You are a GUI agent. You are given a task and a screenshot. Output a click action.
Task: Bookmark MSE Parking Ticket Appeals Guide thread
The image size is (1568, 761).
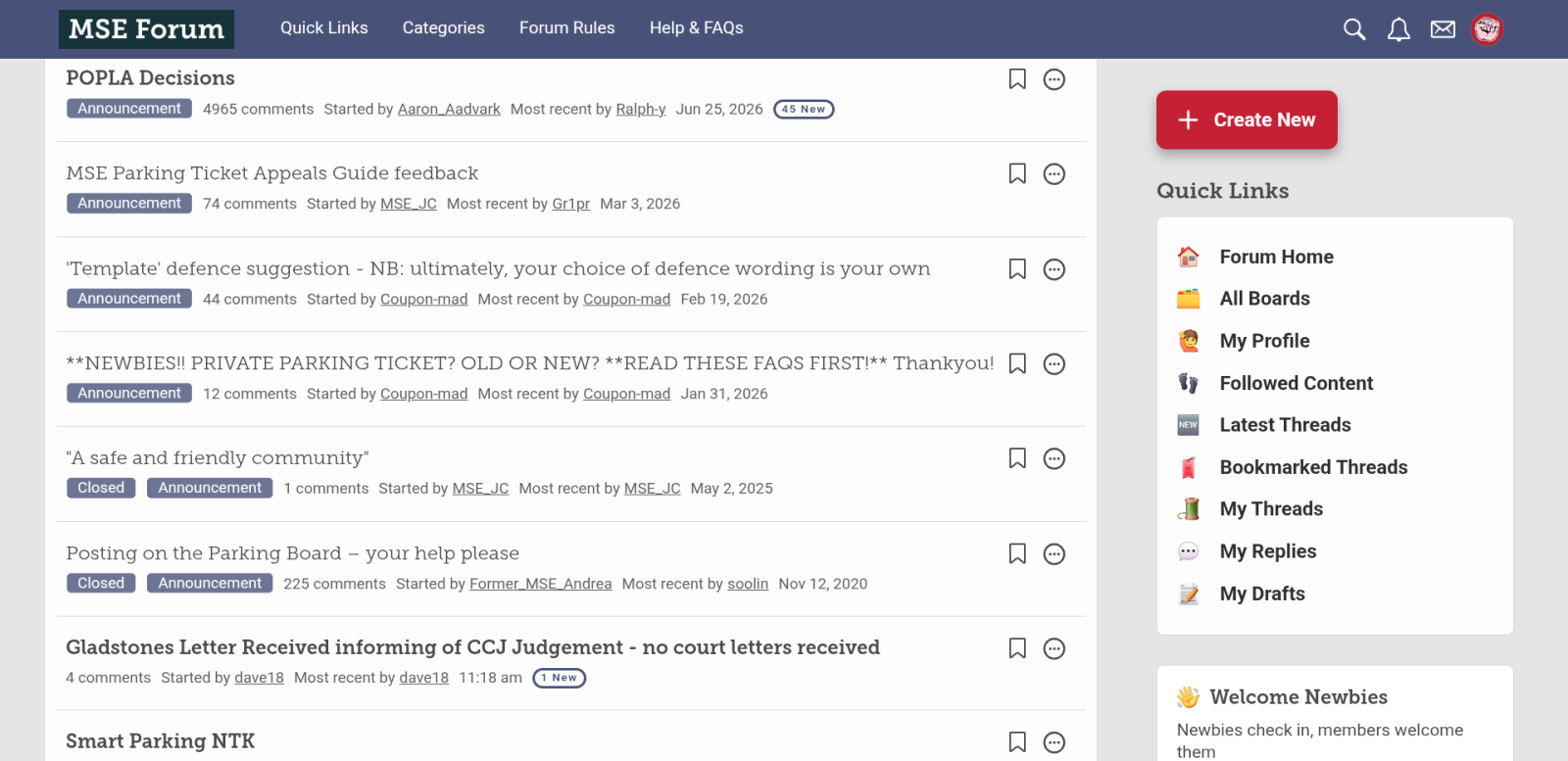(1017, 174)
